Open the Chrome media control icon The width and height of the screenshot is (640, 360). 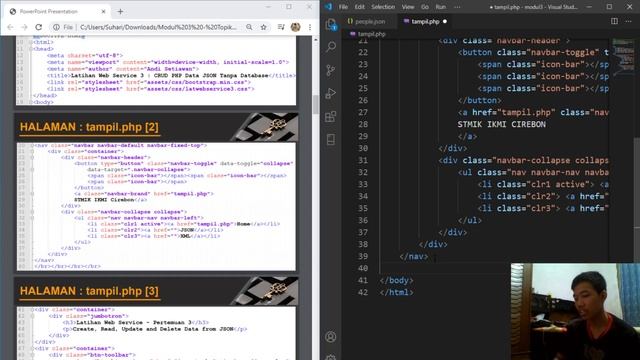pos(281,27)
